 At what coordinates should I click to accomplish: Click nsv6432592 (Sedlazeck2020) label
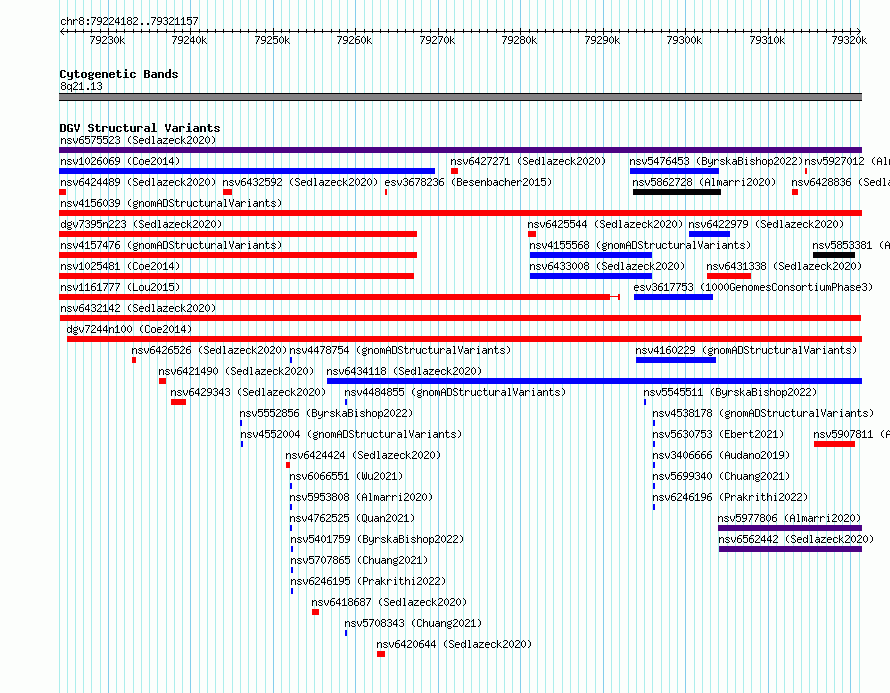[x=300, y=182]
